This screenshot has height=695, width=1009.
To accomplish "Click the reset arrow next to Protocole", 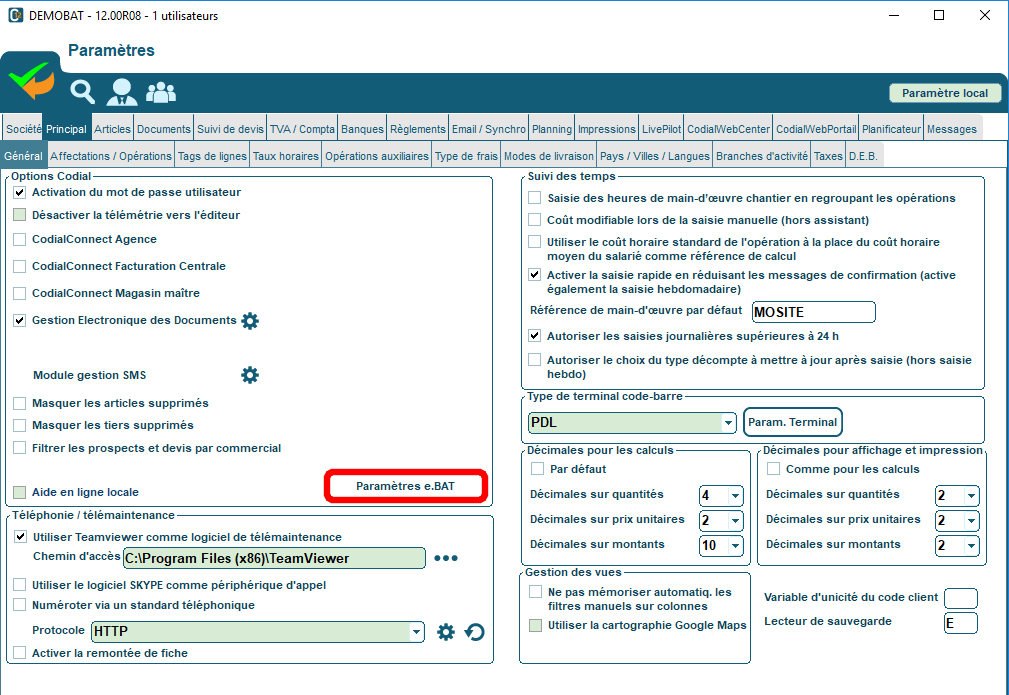I will pyautogui.click(x=476, y=632).
